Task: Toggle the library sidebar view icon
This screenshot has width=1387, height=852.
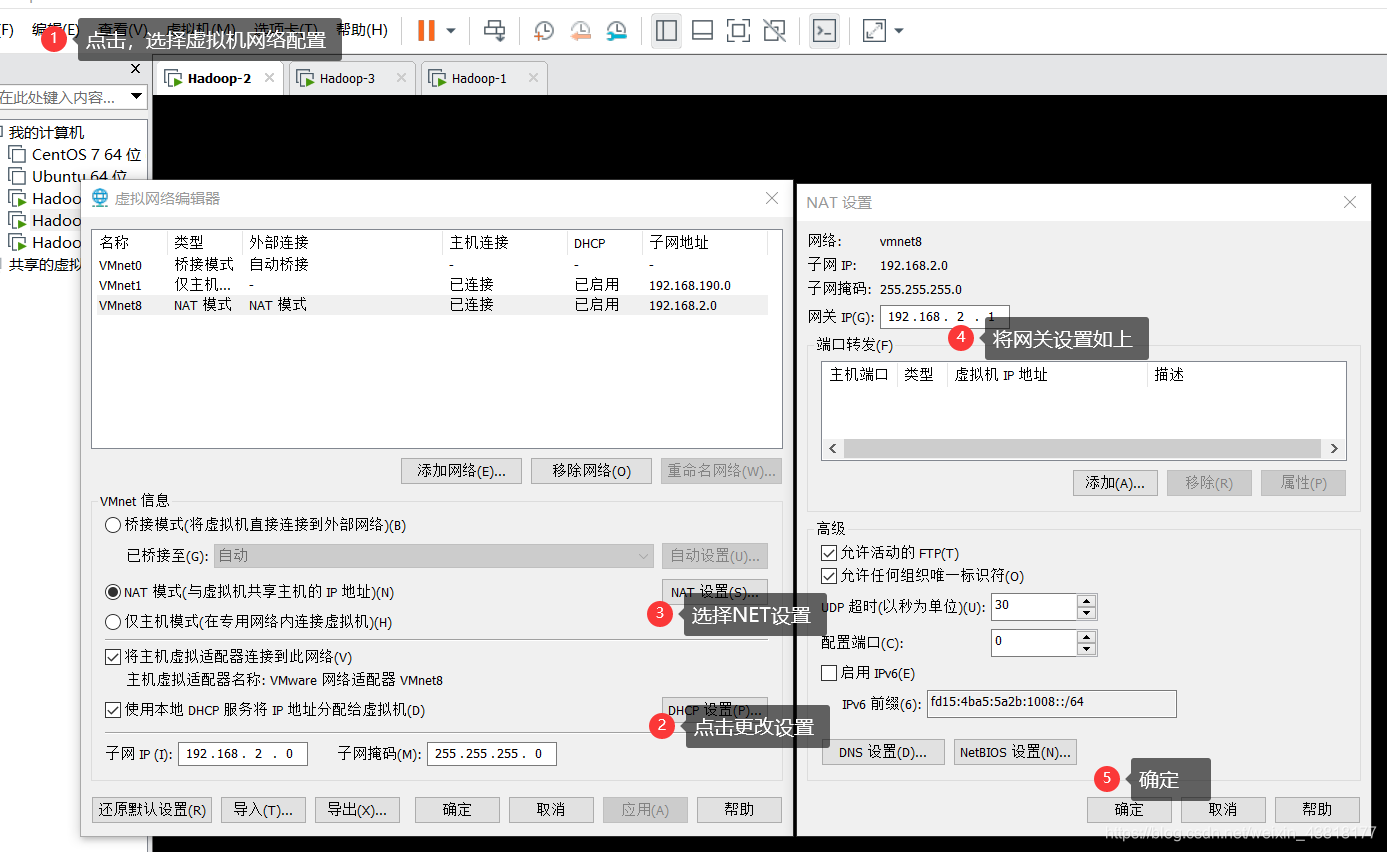Action: [666, 31]
